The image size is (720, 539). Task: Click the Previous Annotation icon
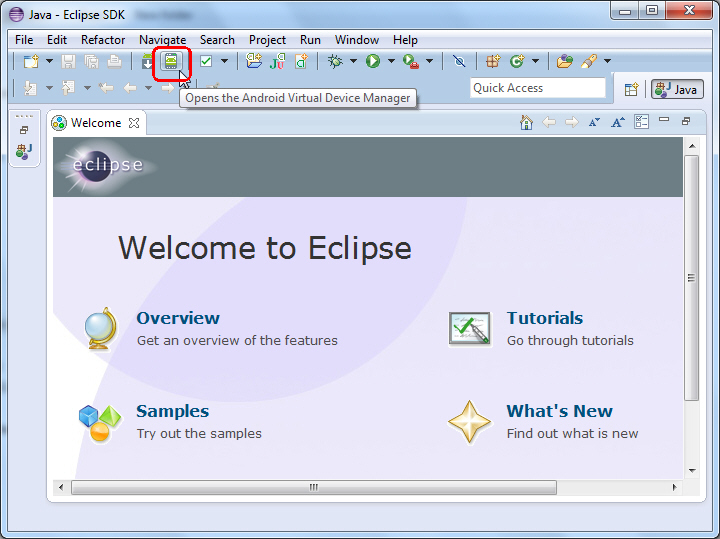pos(68,88)
